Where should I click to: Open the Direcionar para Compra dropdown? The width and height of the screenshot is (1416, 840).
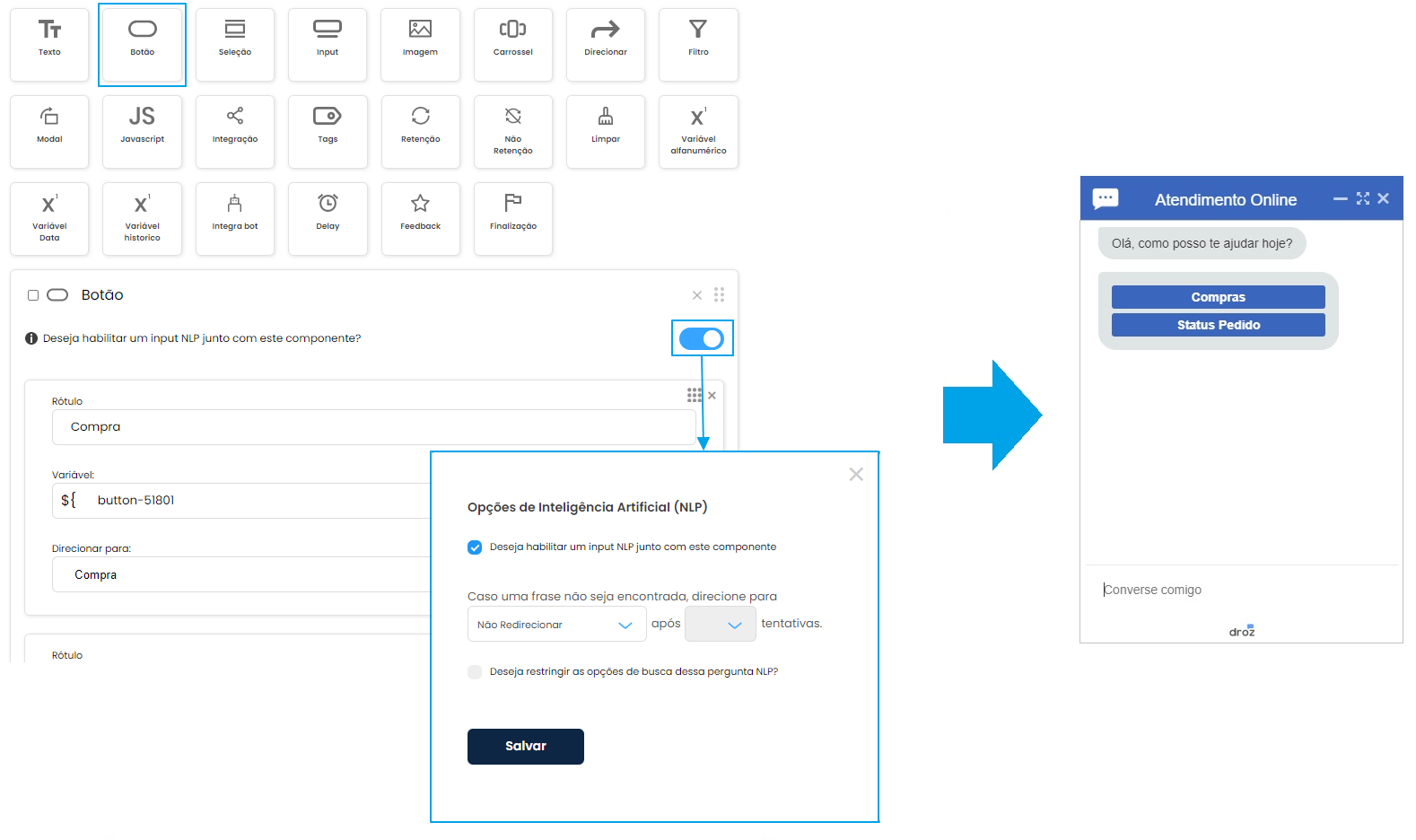tap(242, 575)
